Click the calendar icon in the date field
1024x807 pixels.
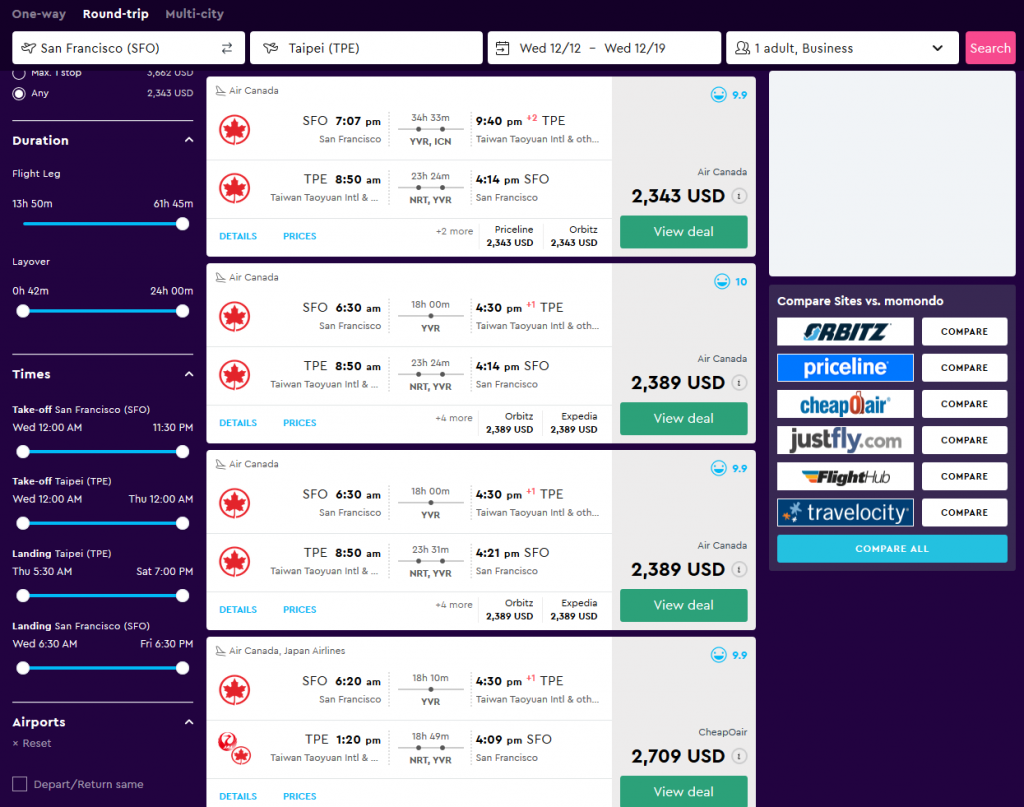pos(502,48)
